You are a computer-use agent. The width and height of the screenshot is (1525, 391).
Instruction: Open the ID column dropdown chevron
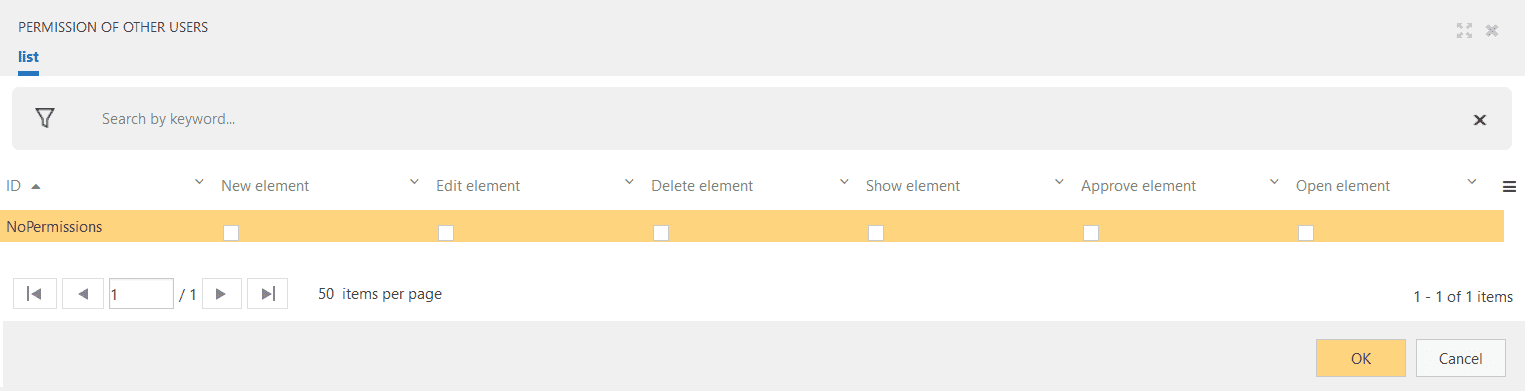[199, 182]
